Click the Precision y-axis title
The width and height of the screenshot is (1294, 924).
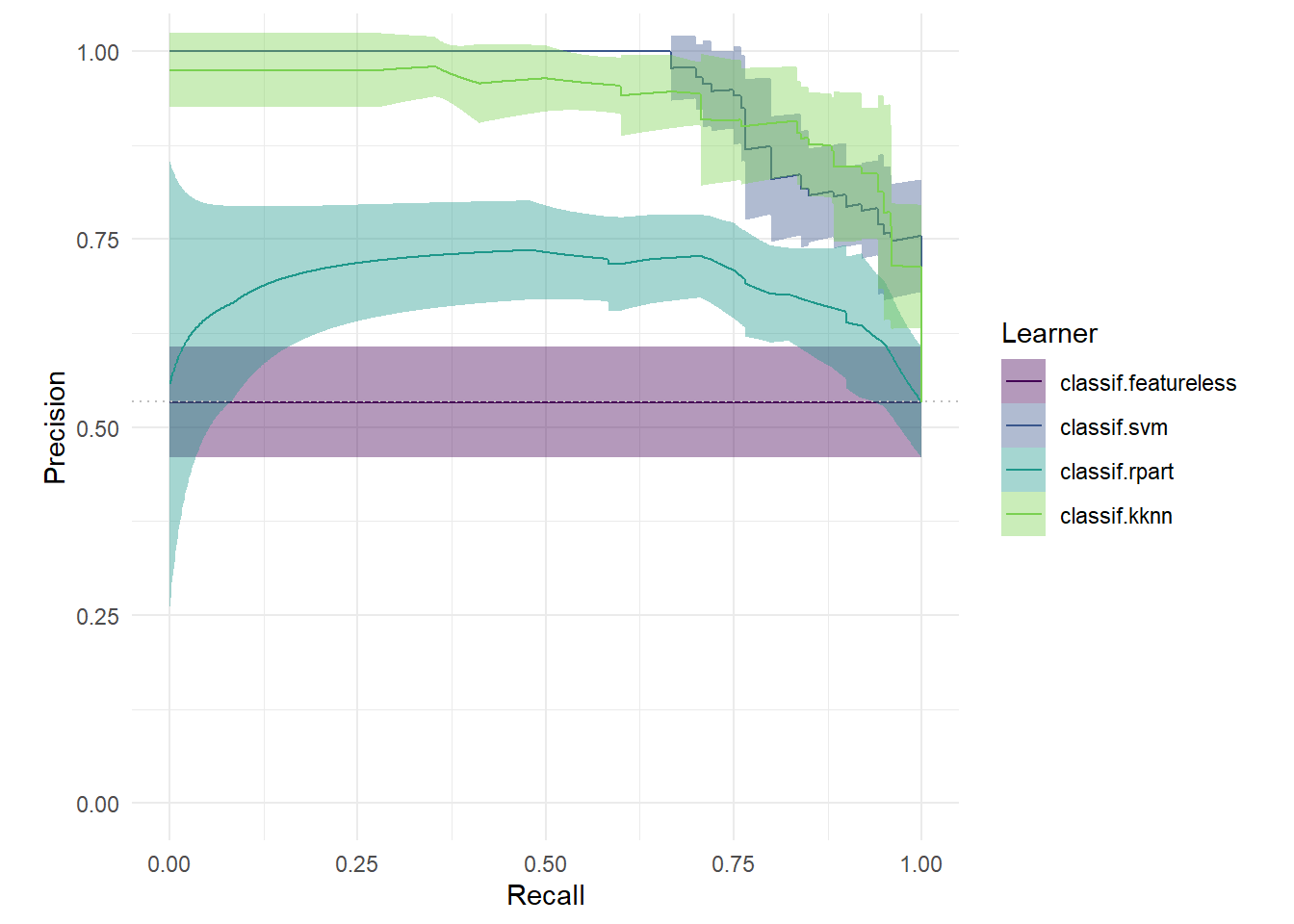point(55,427)
